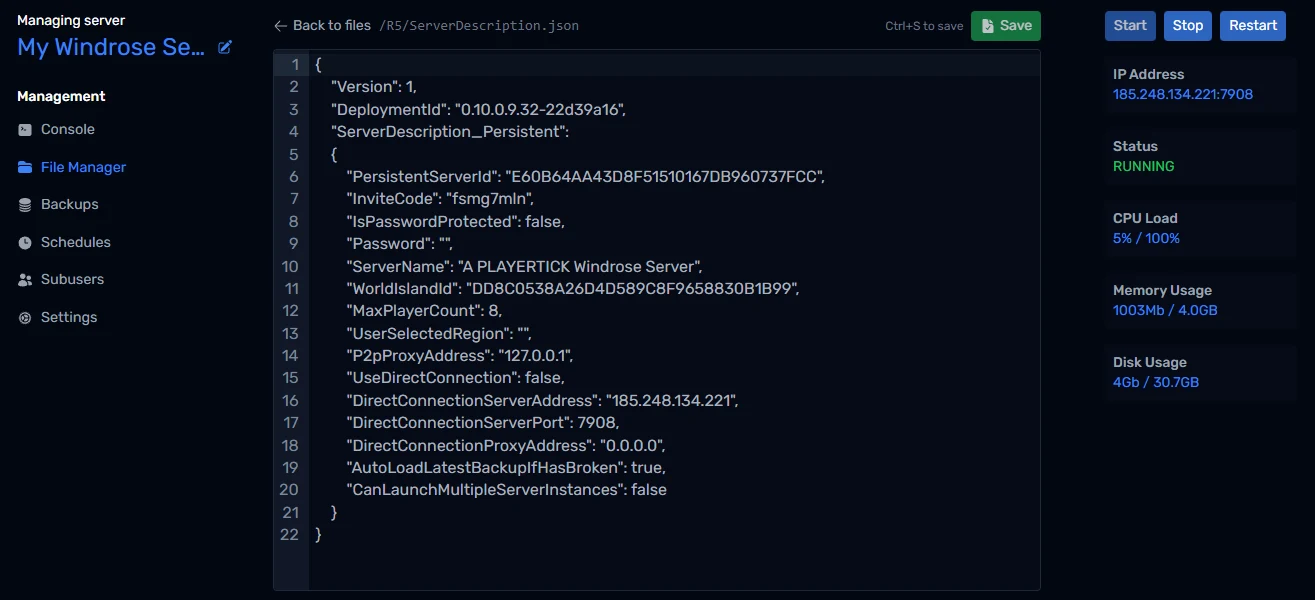The width and height of the screenshot is (1315, 600).
Task: Place cursor on the "Version": 1 line
Action: tap(374, 87)
